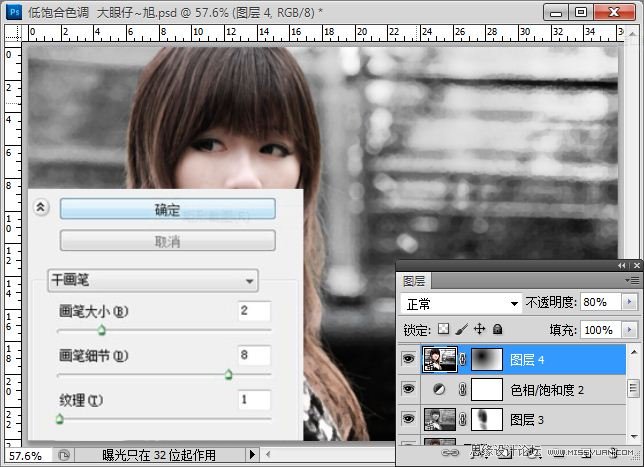The height and width of the screenshot is (467, 644).
Task: Collapse the filter dialog with double-chevron button
Action: (x=41, y=207)
